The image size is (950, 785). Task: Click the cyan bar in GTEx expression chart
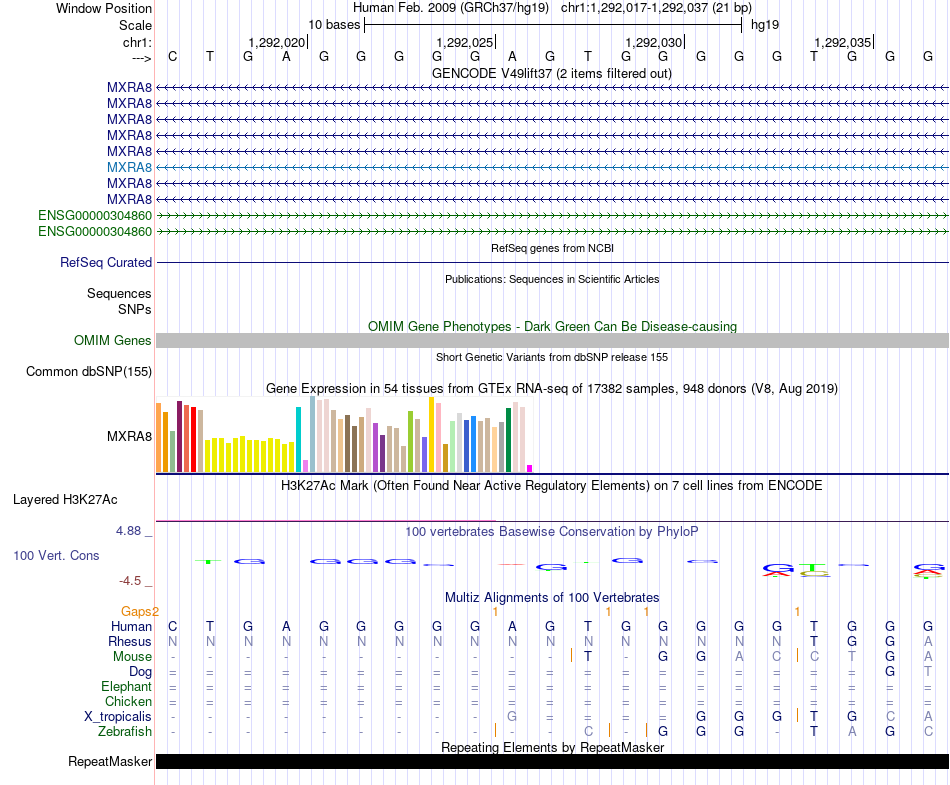click(298, 439)
